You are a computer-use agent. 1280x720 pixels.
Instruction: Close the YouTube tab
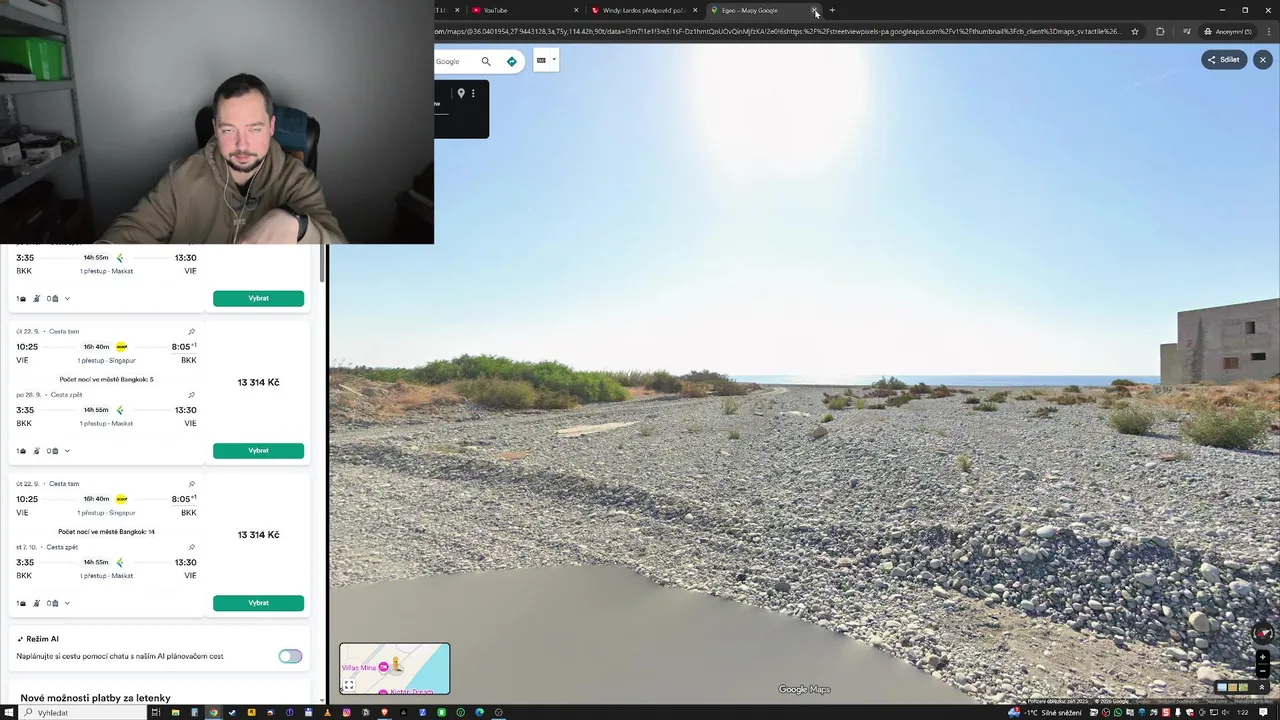tap(576, 10)
